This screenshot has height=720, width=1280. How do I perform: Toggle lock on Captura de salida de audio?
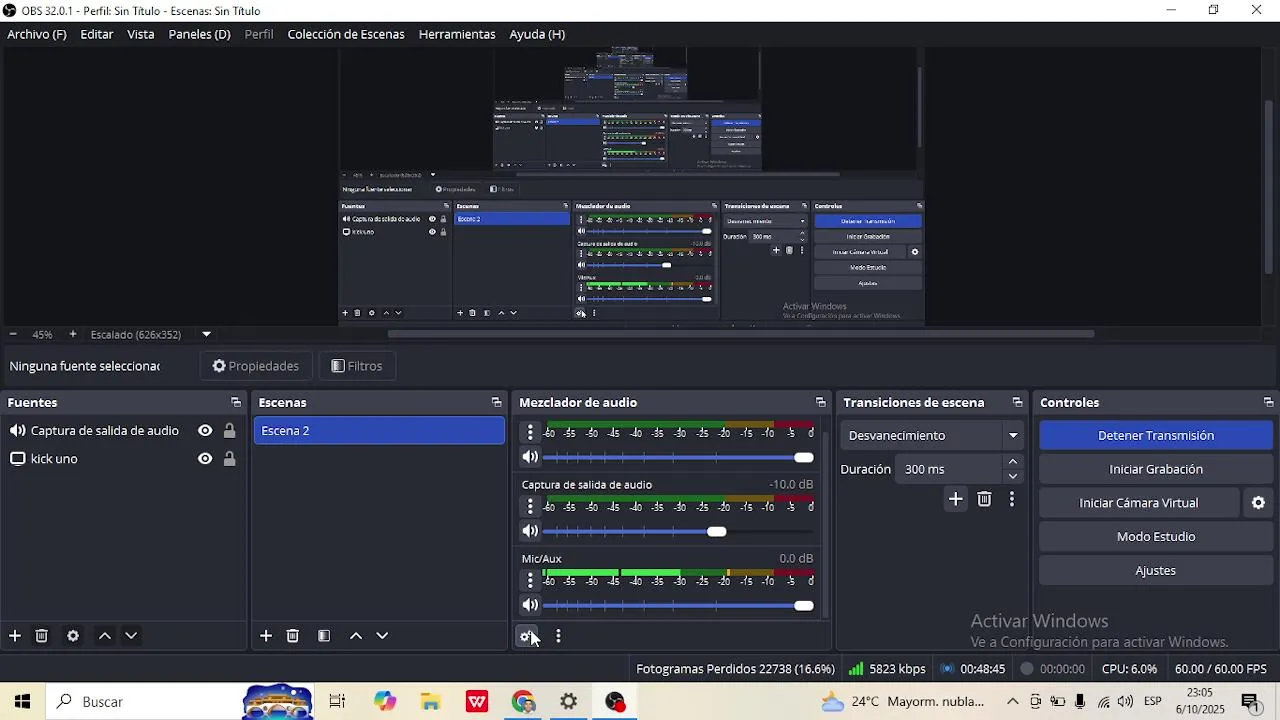point(230,431)
